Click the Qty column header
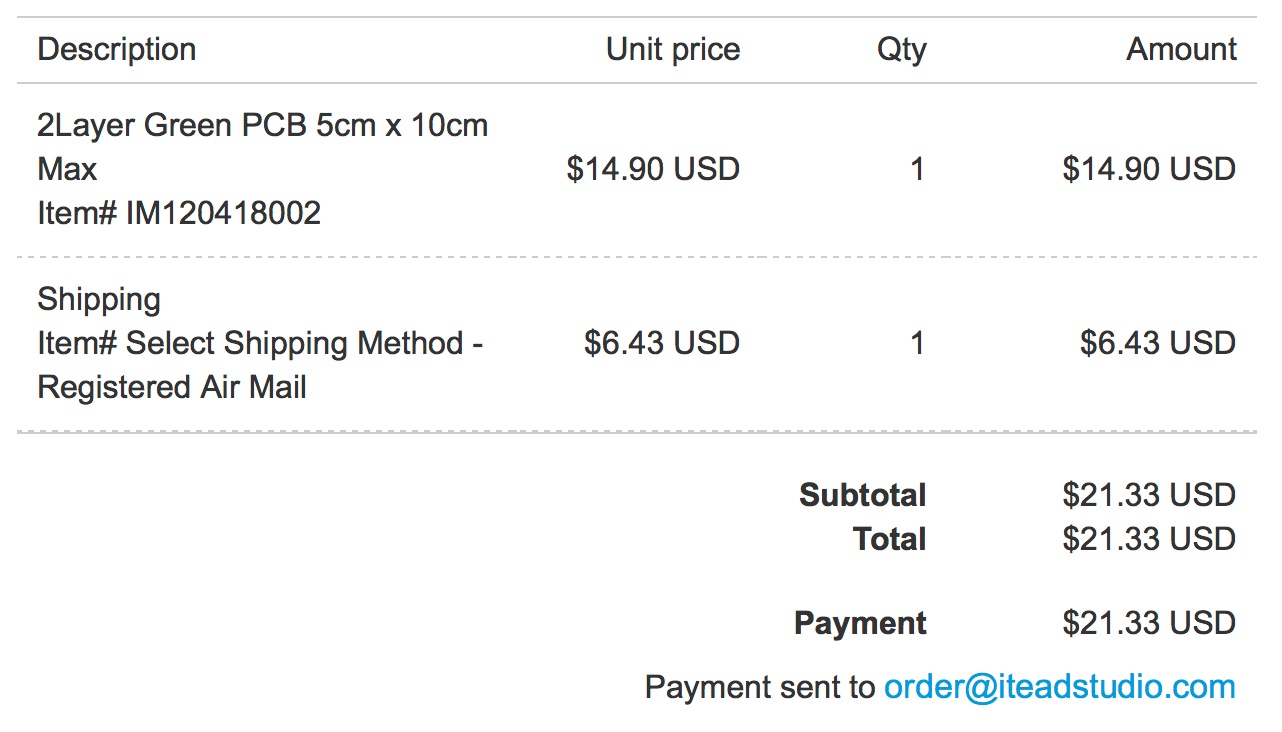The width and height of the screenshot is (1282, 732). click(x=902, y=50)
